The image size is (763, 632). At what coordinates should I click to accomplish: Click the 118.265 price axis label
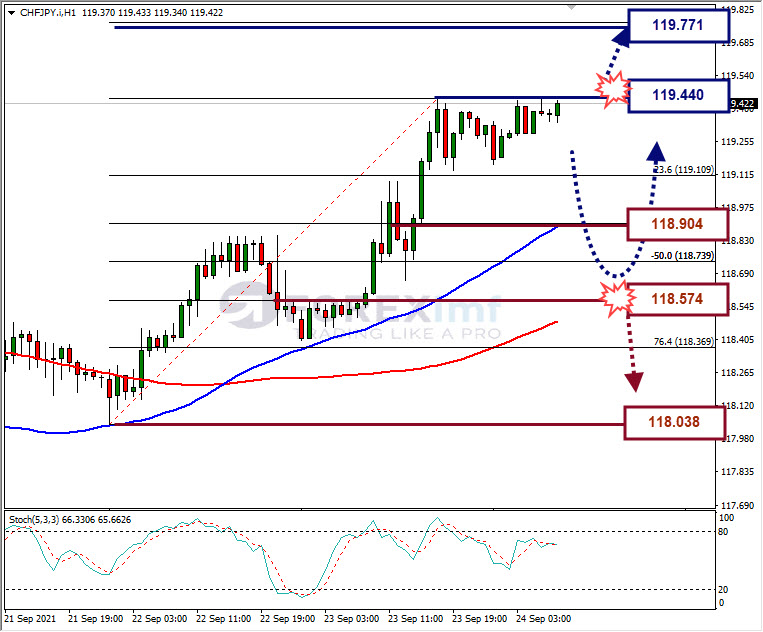click(737, 373)
